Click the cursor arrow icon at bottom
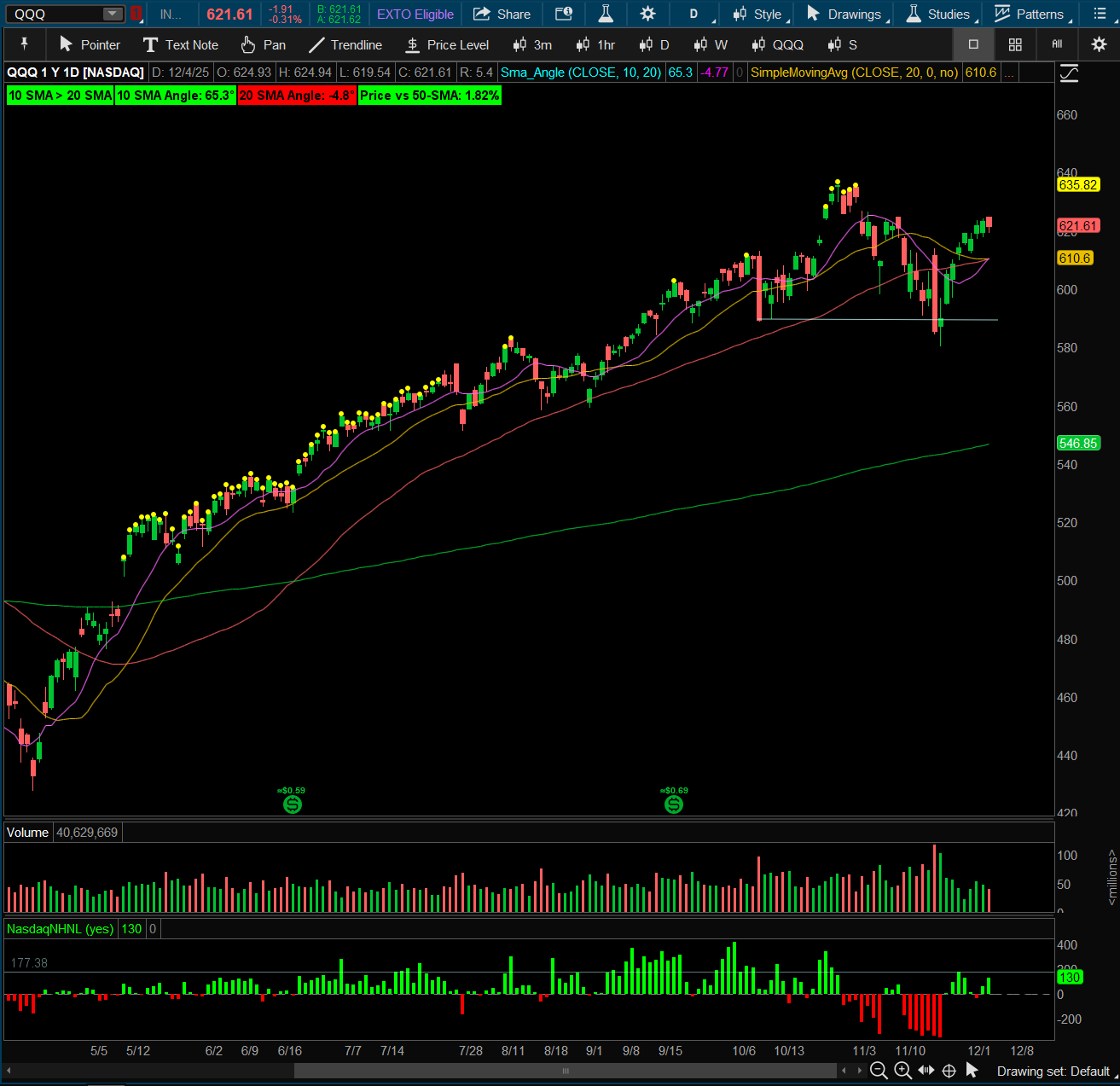 click(x=972, y=1070)
